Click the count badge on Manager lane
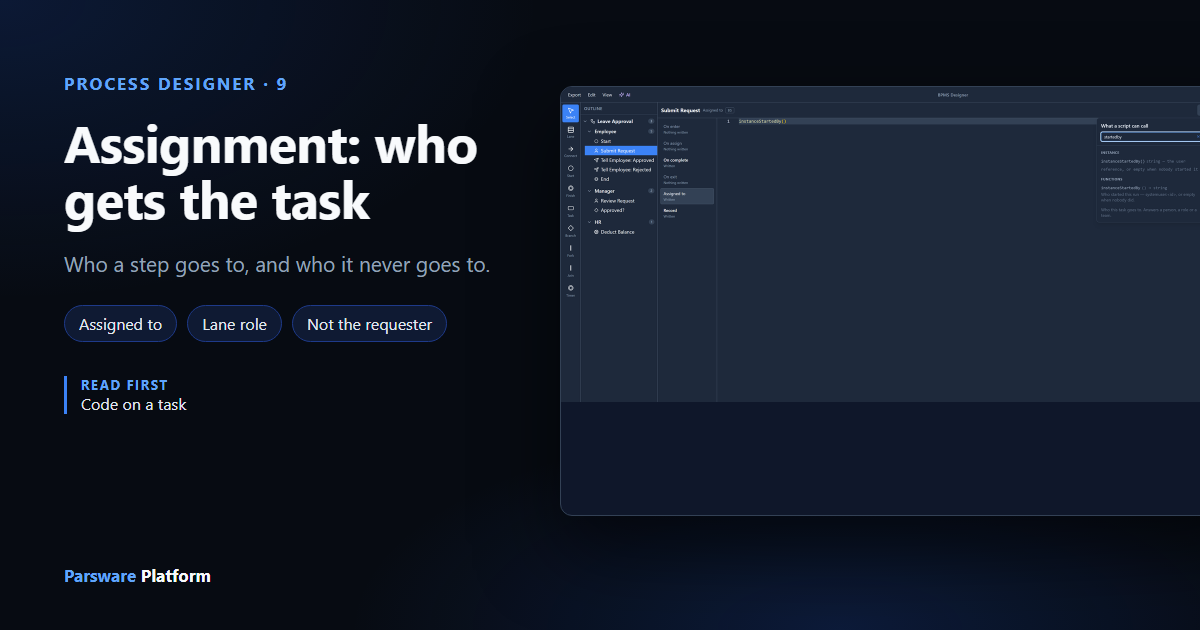The height and width of the screenshot is (630, 1200). [x=651, y=191]
